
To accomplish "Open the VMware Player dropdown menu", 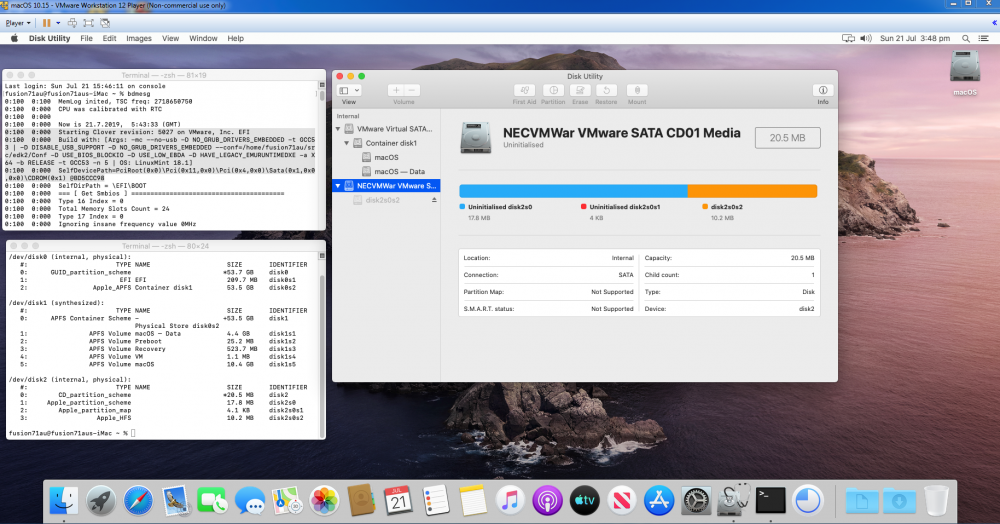I will 18,23.
